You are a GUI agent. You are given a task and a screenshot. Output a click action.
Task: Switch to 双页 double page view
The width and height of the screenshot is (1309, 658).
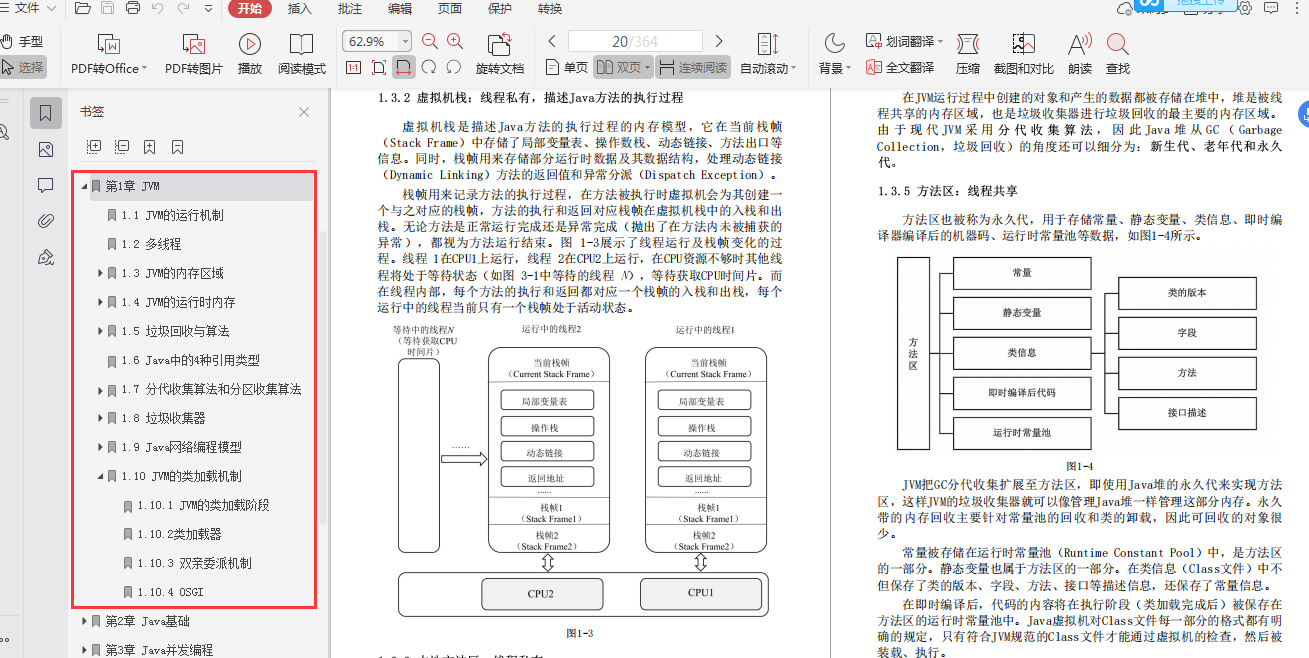point(622,67)
